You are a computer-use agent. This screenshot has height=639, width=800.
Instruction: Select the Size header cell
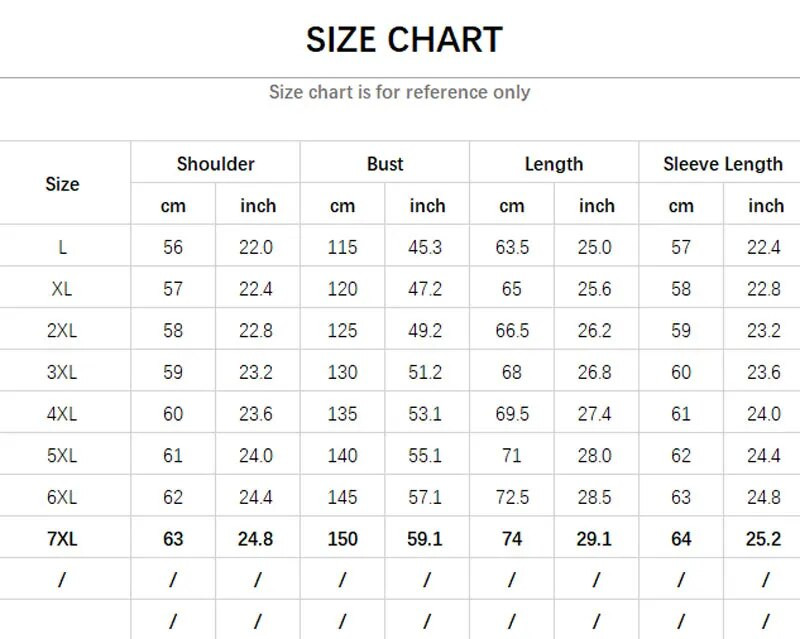[62, 184]
